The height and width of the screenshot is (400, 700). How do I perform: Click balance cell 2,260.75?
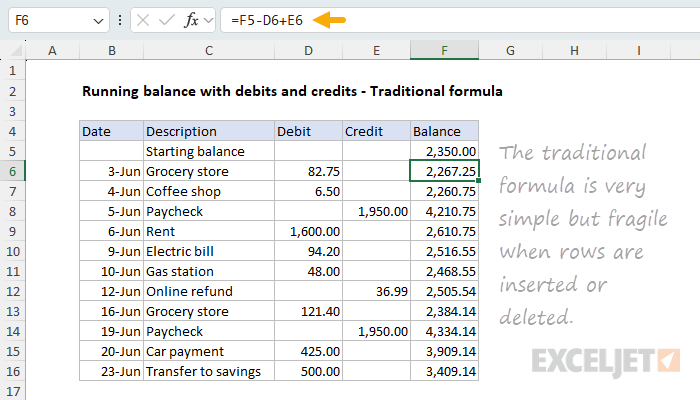pyautogui.click(x=445, y=191)
